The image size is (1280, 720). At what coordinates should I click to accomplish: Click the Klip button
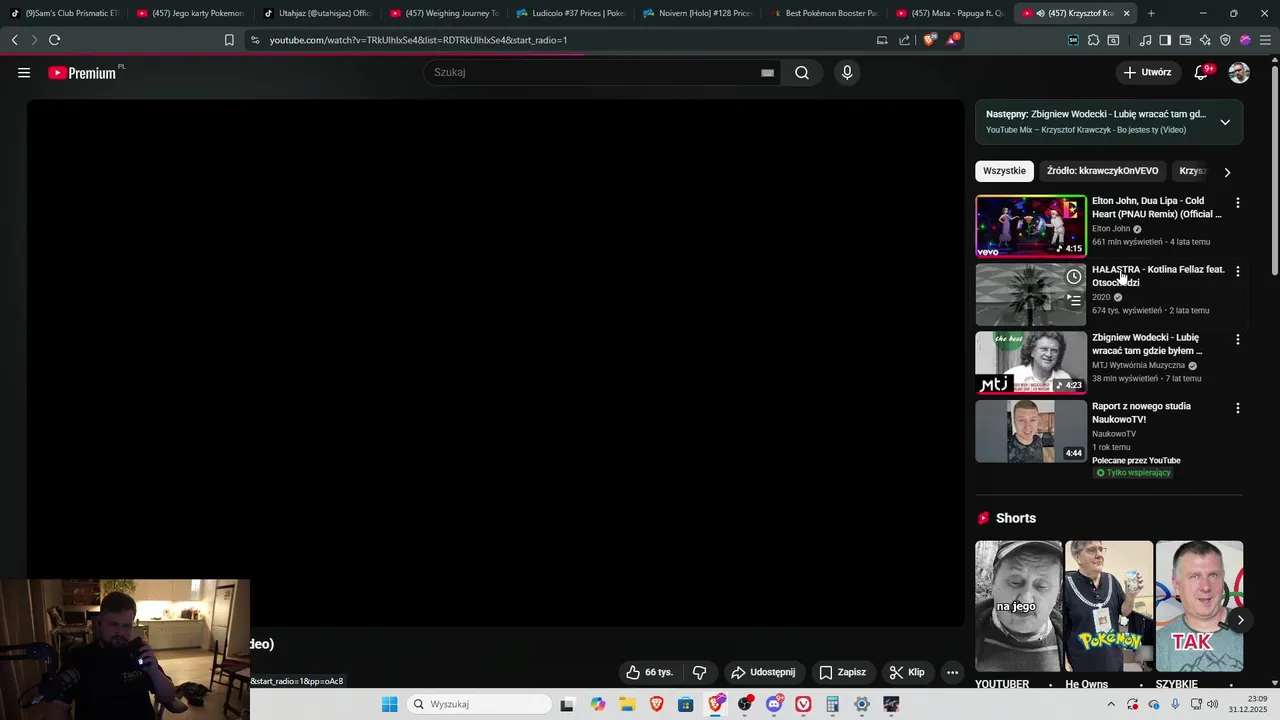pos(907,672)
